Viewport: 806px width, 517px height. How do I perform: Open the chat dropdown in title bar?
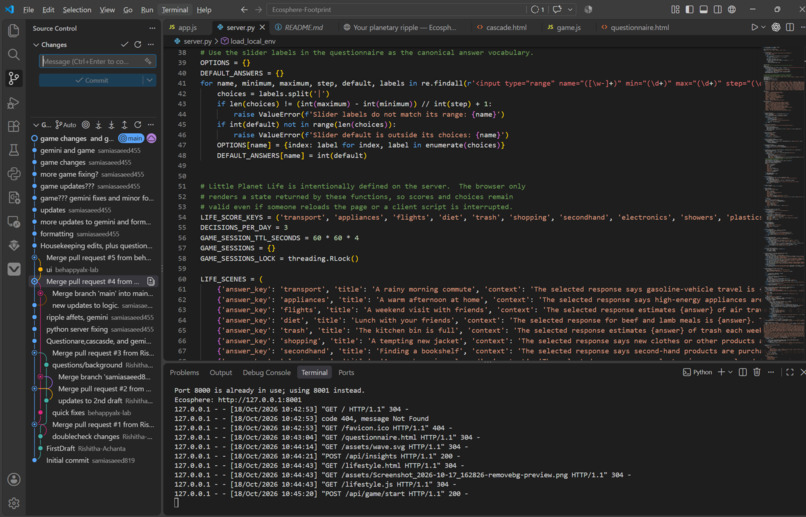[570, 9]
